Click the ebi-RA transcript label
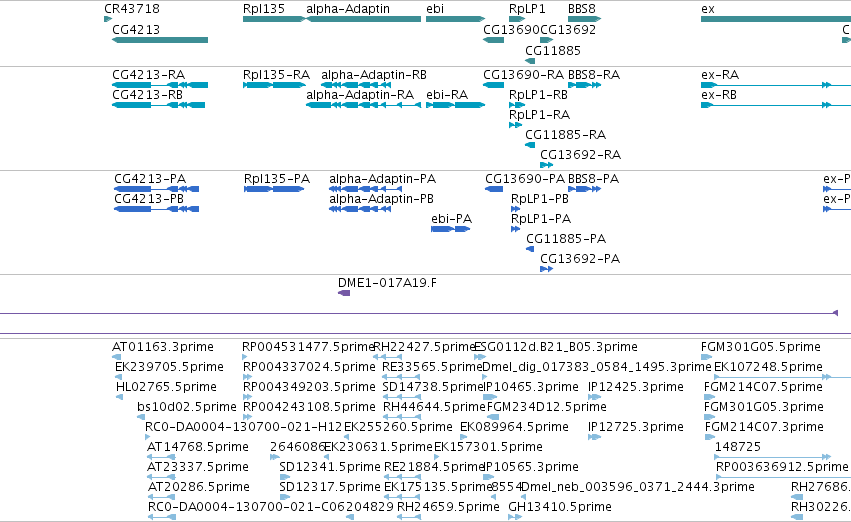Screen dimensions: 851x522 click(x=447, y=94)
